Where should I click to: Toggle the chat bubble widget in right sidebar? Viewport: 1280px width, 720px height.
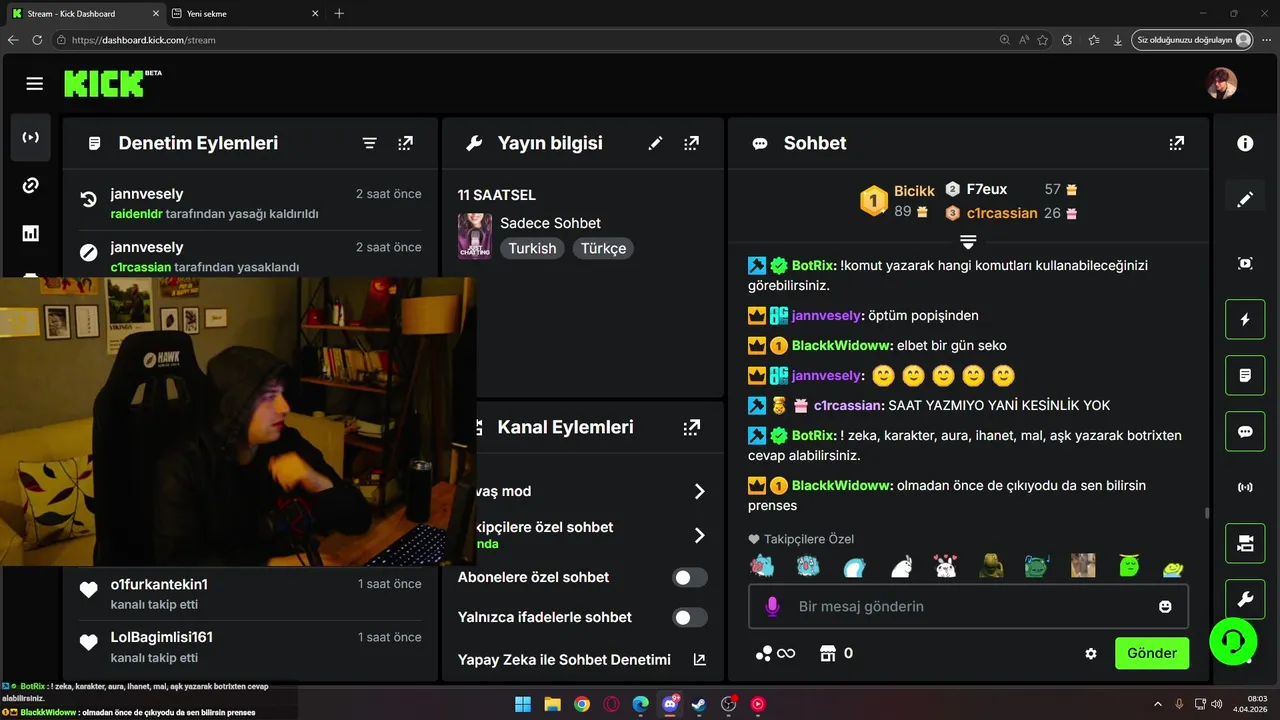(x=1245, y=432)
